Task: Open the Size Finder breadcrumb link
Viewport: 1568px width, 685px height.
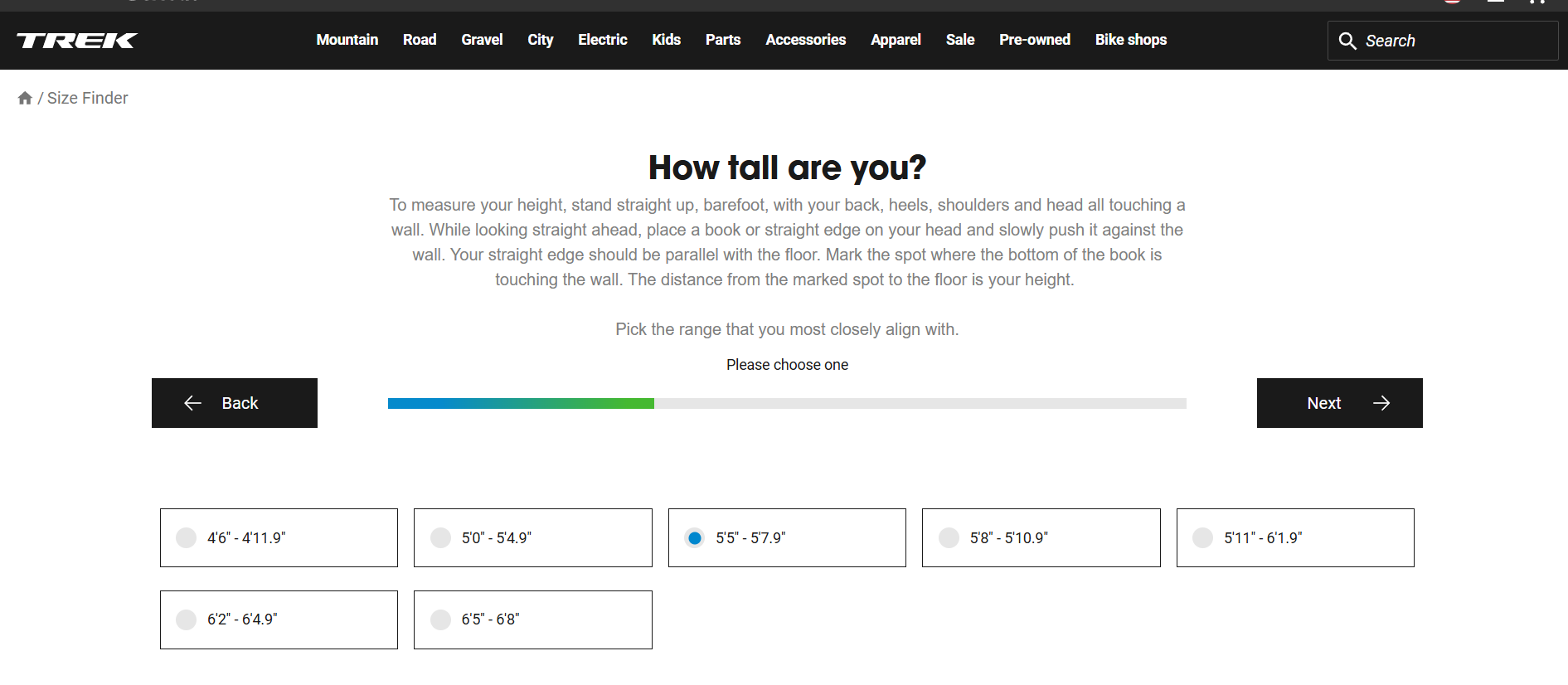Action: (x=87, y=97)
